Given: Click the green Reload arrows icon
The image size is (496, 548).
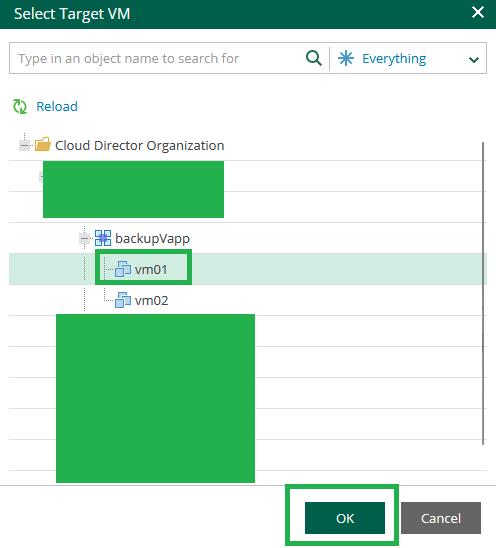Looking at the screenshot, I should [20, 107].
